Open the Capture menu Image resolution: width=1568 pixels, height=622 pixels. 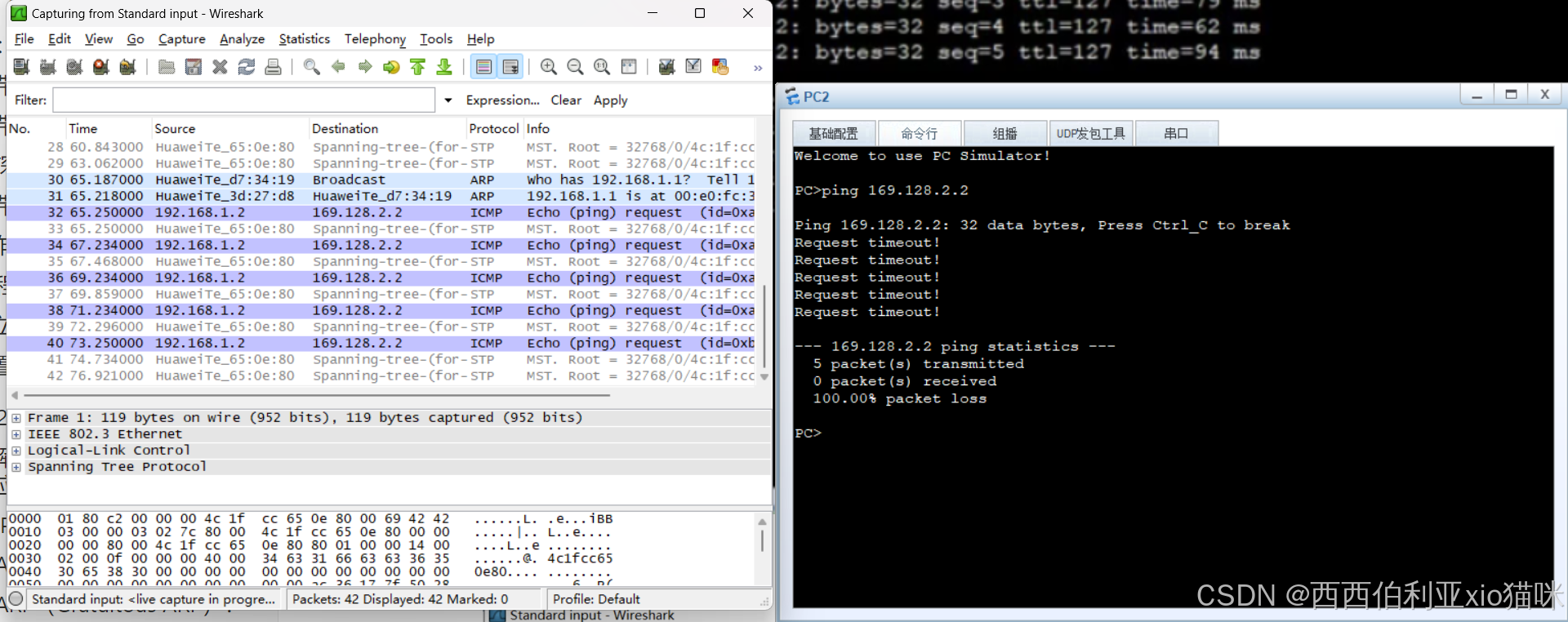pos(182,39)
